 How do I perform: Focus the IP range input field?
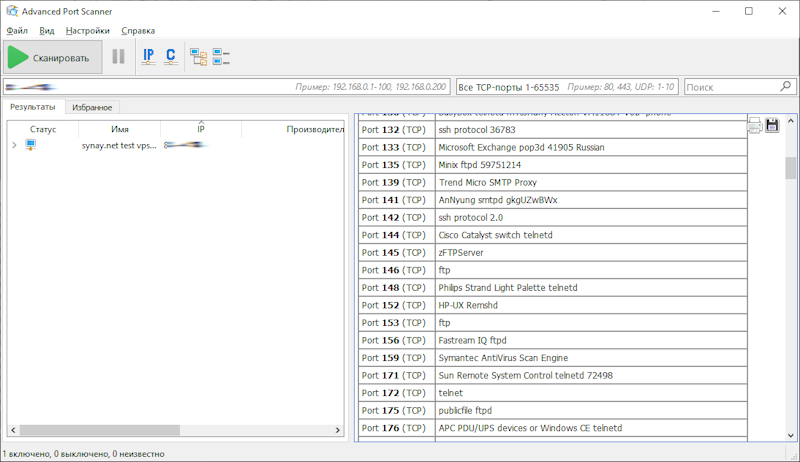(x=227, y=87)
